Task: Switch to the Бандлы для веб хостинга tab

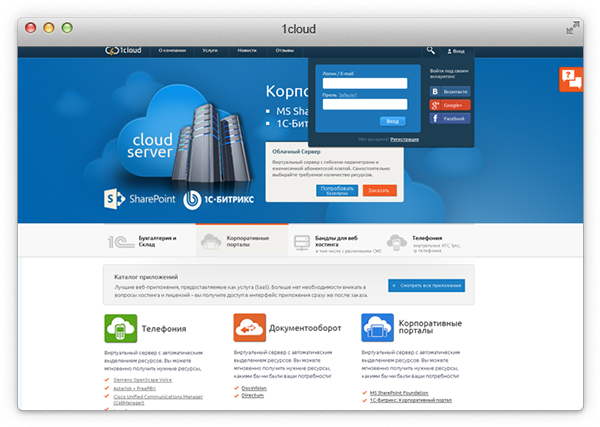Action: [x=335, y=241]
